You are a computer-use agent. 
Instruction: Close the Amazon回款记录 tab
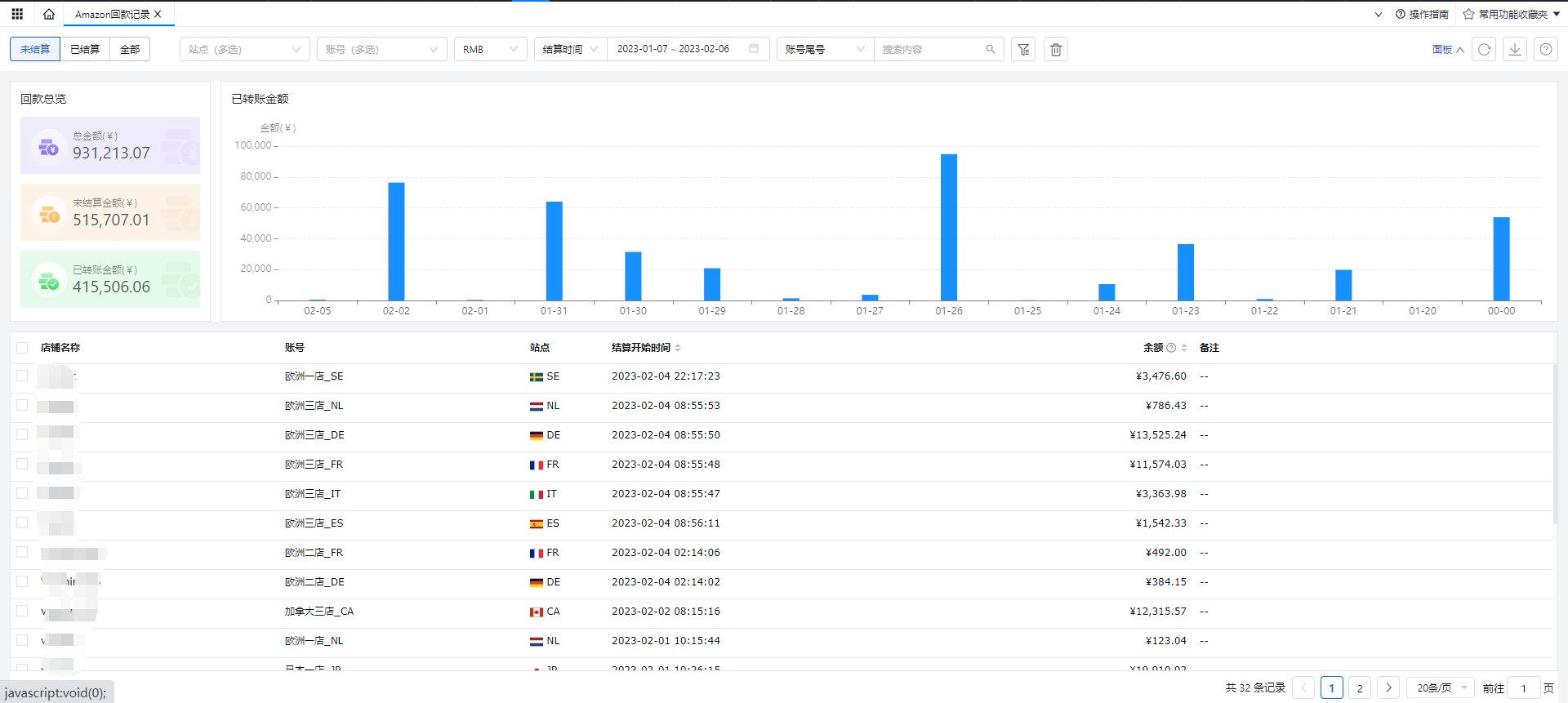pos(158,14)
